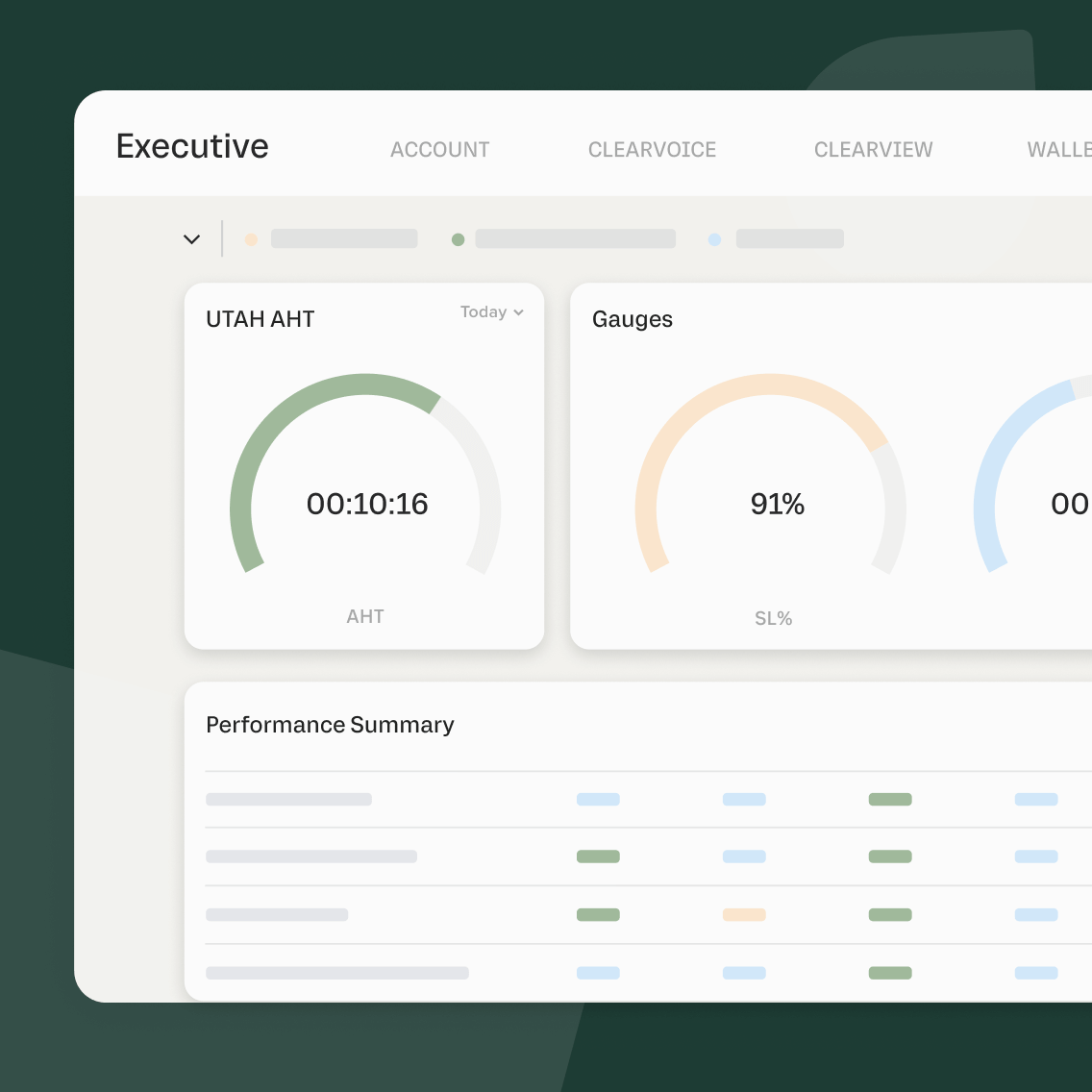Click the AHT label below the green gauge
1092x1092 pixels.
click(x=365, y=616)
